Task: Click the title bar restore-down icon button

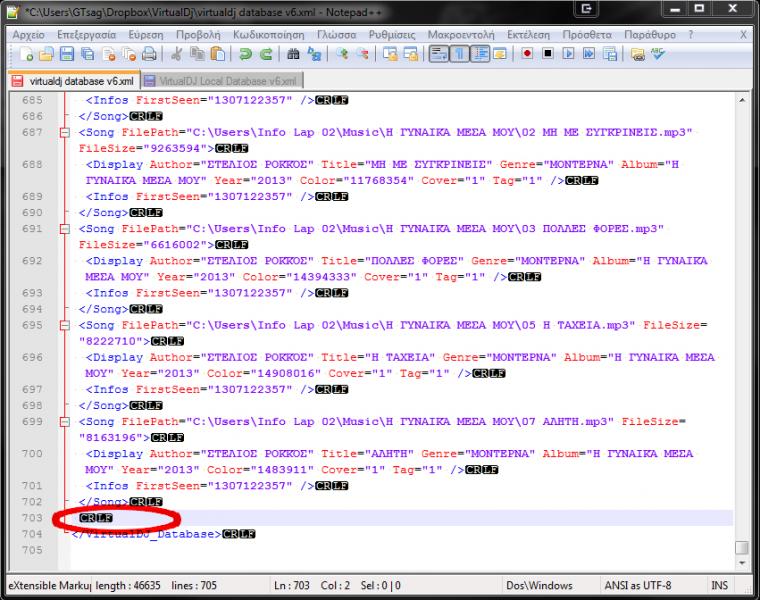Action: 699,9
